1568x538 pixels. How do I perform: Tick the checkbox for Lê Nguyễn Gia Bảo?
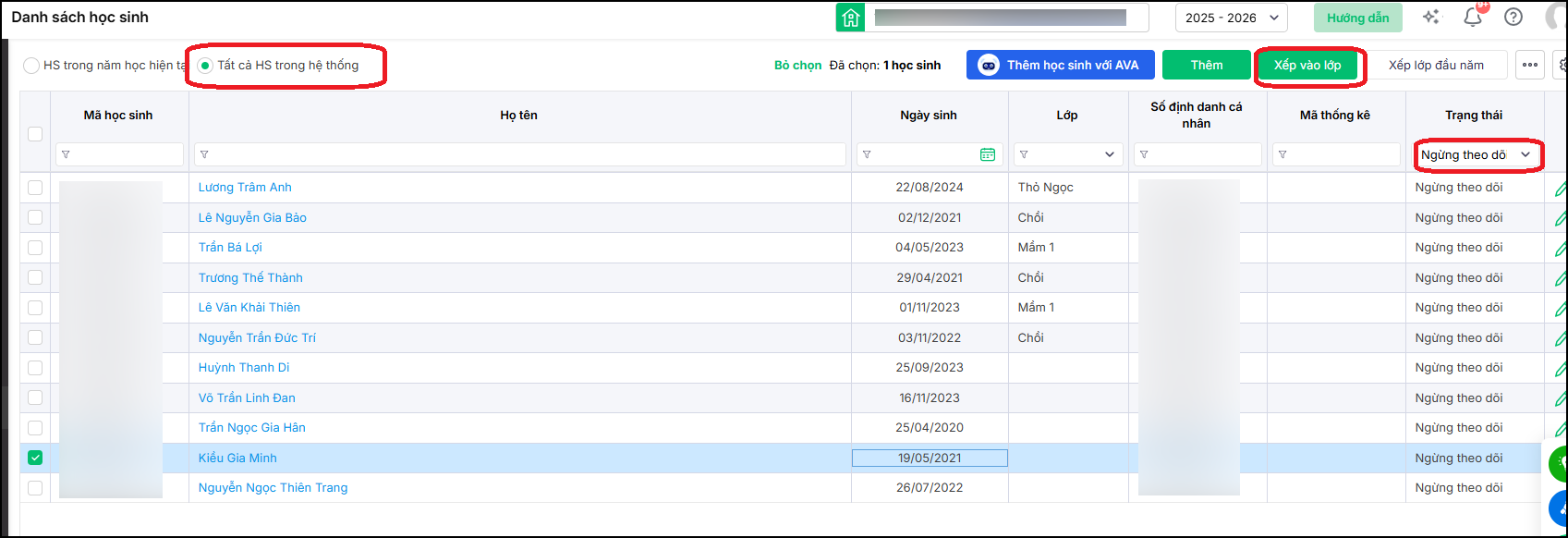click(35, 217)
